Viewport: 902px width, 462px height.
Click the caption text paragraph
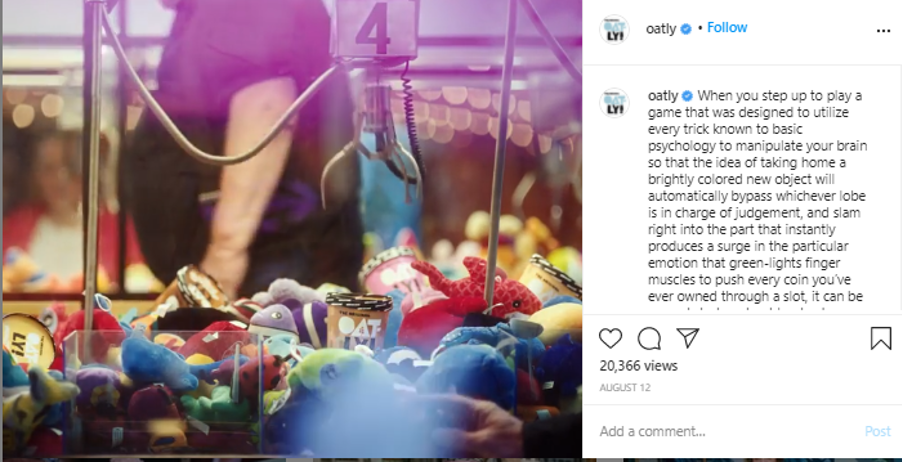coord(757,204)
